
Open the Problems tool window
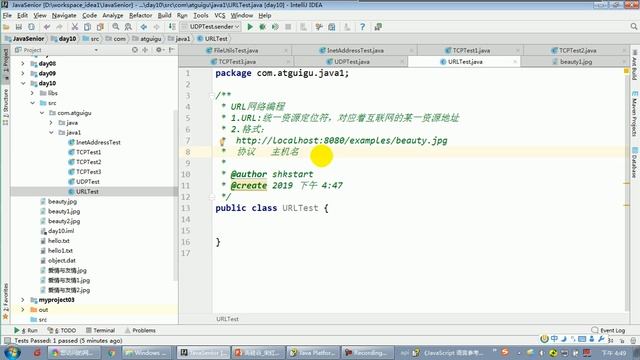click(140, 330)
